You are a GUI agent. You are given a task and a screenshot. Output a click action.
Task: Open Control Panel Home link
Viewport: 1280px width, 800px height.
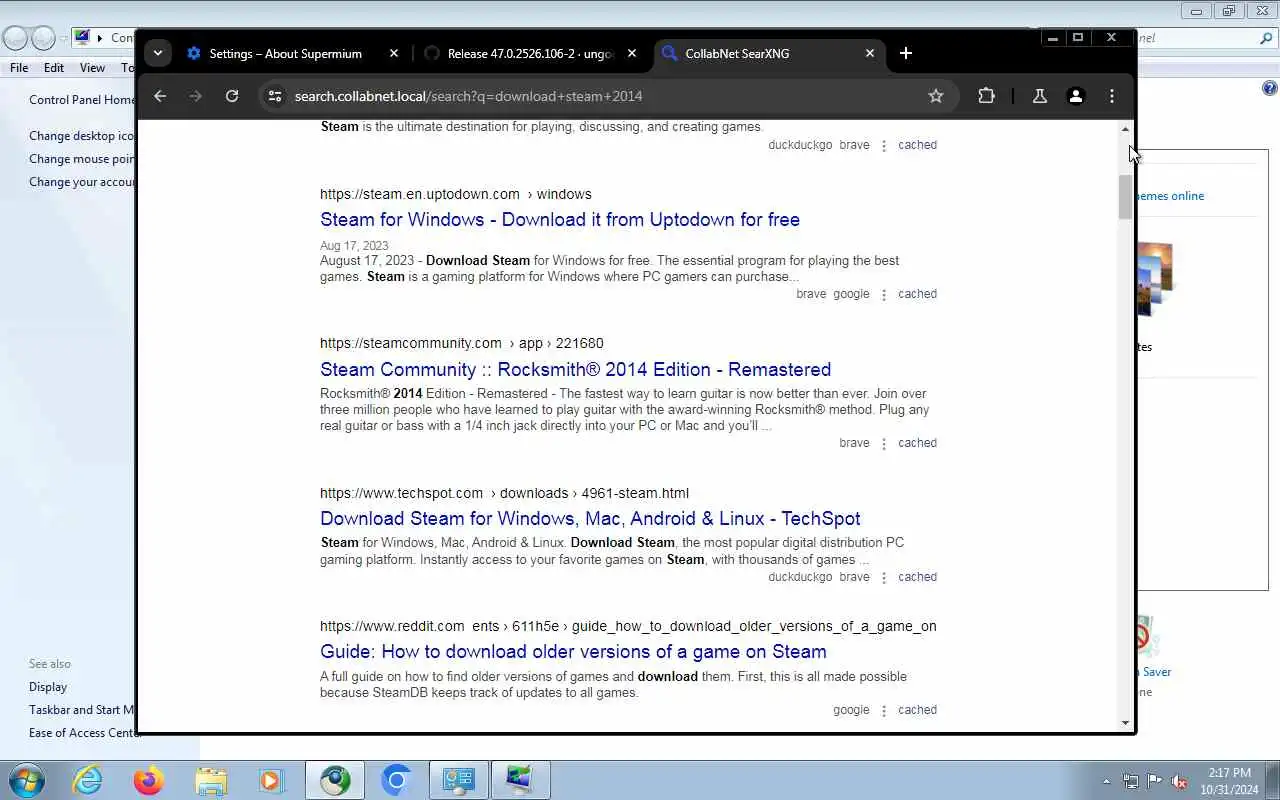[82, 100]
